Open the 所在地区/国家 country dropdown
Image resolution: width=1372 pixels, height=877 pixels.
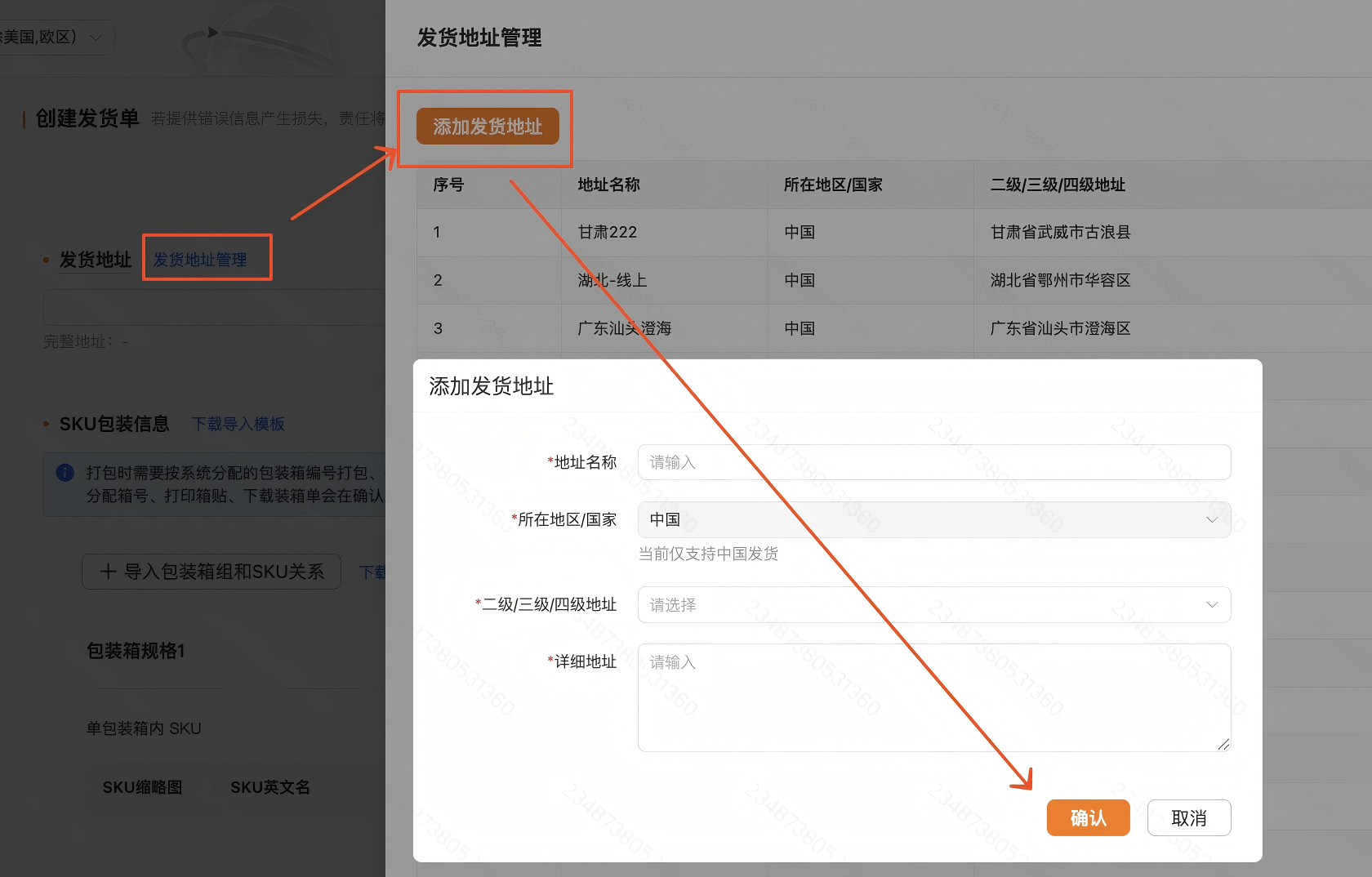pos(934,519)
